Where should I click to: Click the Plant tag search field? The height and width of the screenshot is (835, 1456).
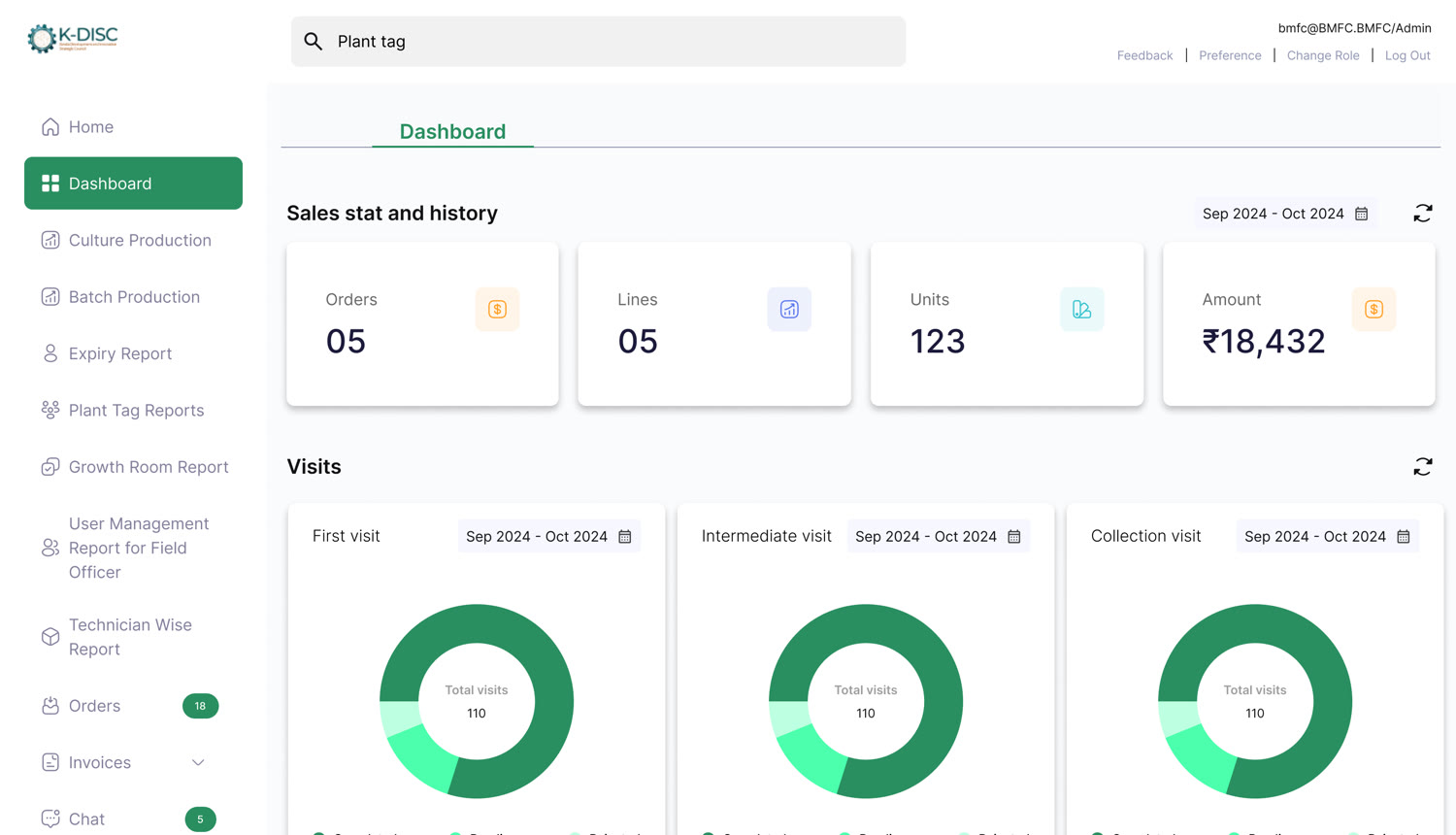point(598,41)
